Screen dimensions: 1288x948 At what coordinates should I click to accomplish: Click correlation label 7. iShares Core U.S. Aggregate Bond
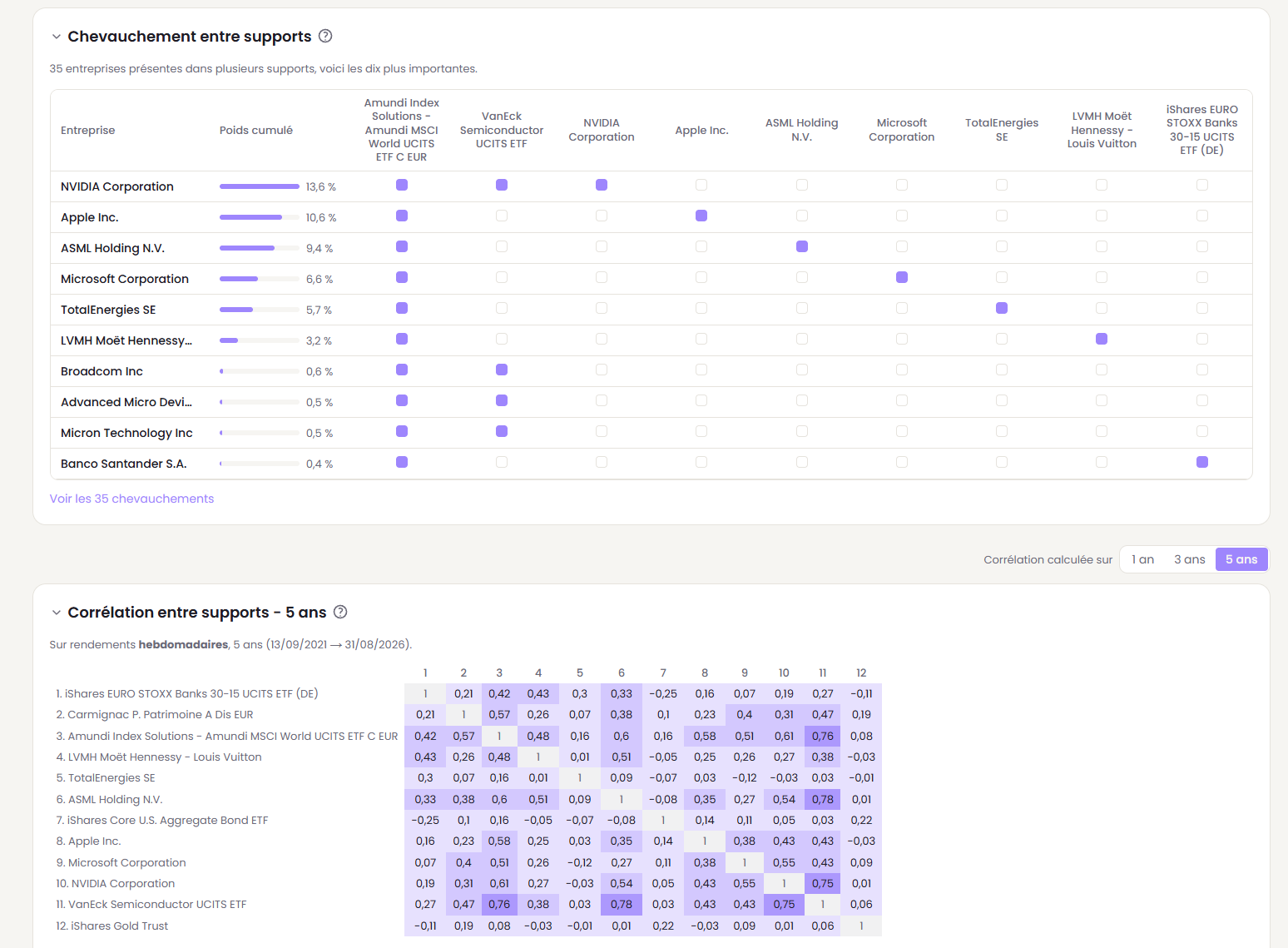click(162, 820)
